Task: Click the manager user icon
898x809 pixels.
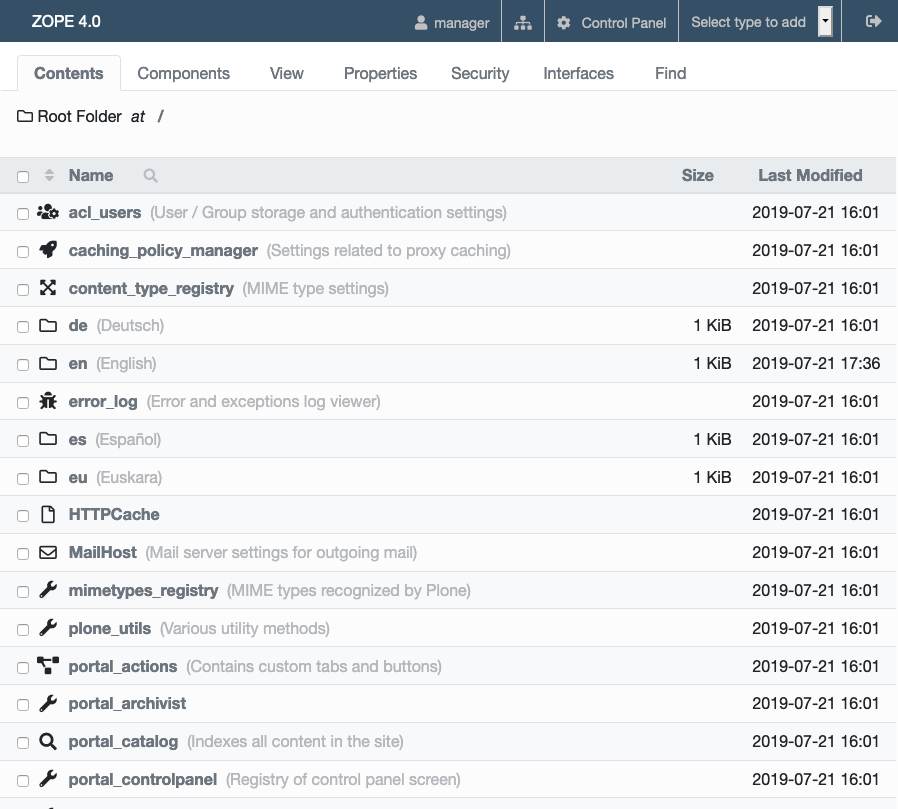Action: (421, 23)
